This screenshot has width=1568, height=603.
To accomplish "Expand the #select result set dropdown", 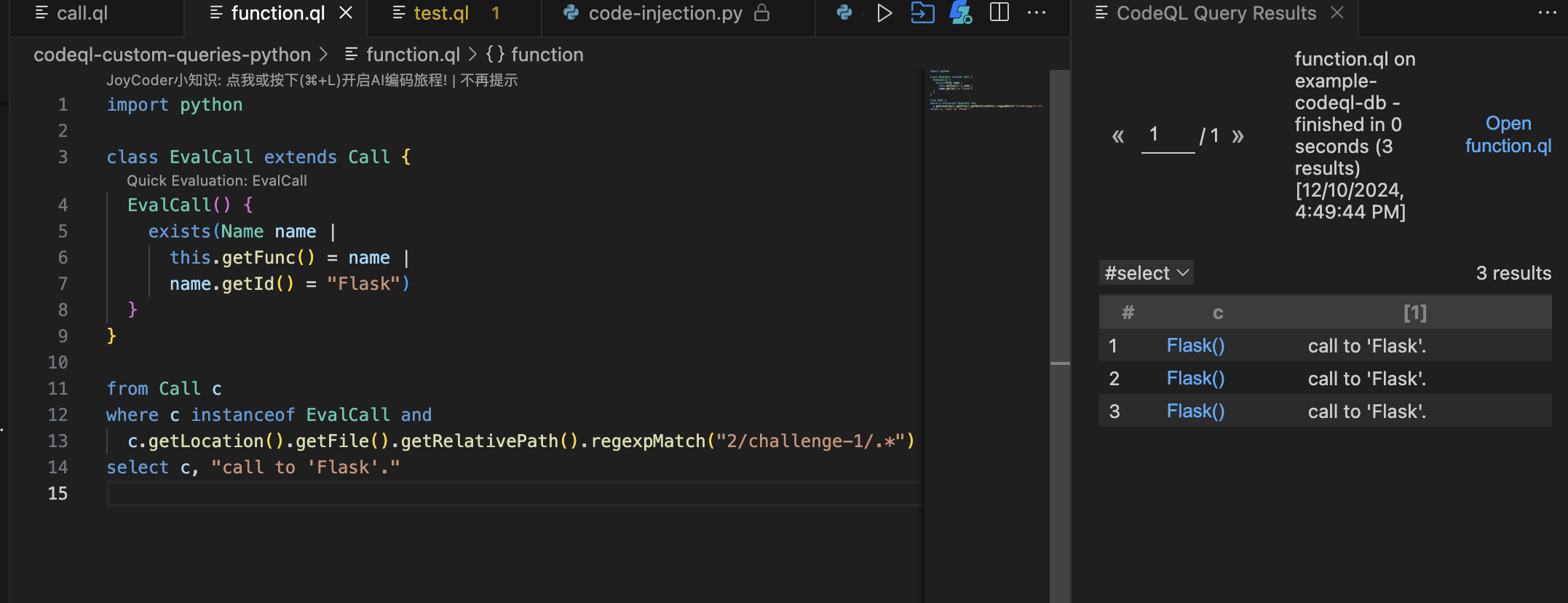I will tap(1146, 273).
